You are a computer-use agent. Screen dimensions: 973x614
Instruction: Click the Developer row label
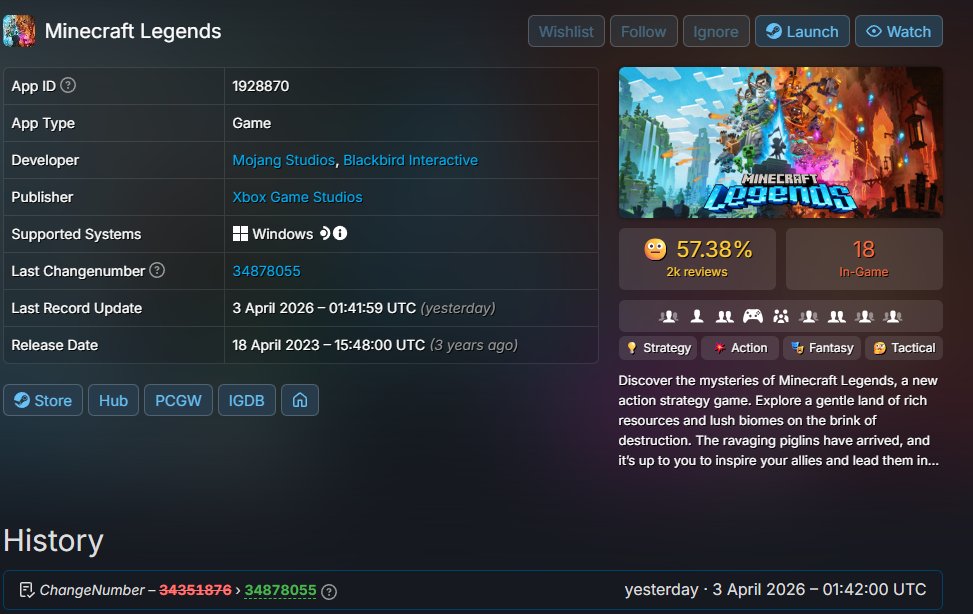(x=45, y=160)
